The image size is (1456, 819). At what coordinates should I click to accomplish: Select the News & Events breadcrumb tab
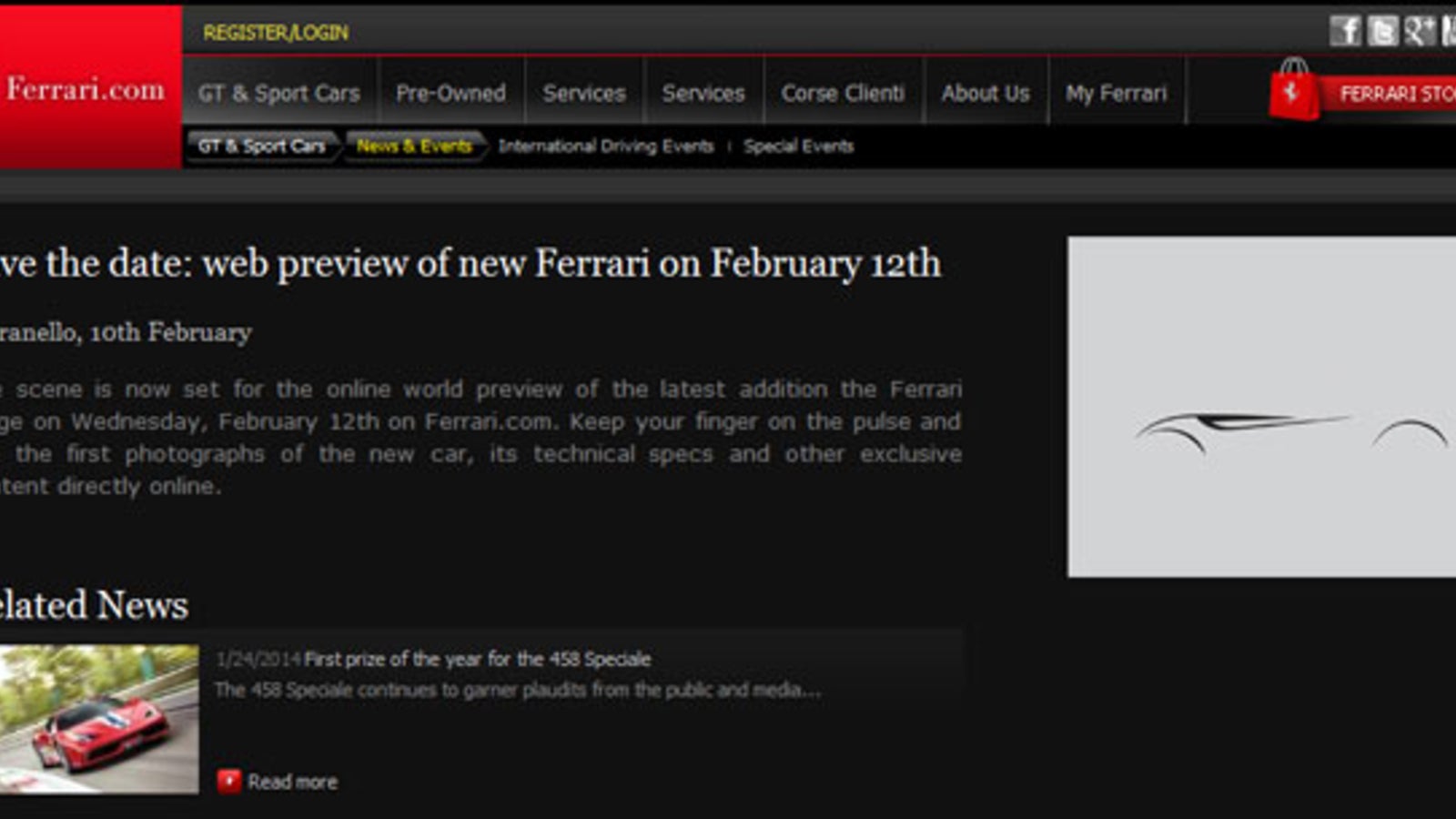(x=414, y=146)
